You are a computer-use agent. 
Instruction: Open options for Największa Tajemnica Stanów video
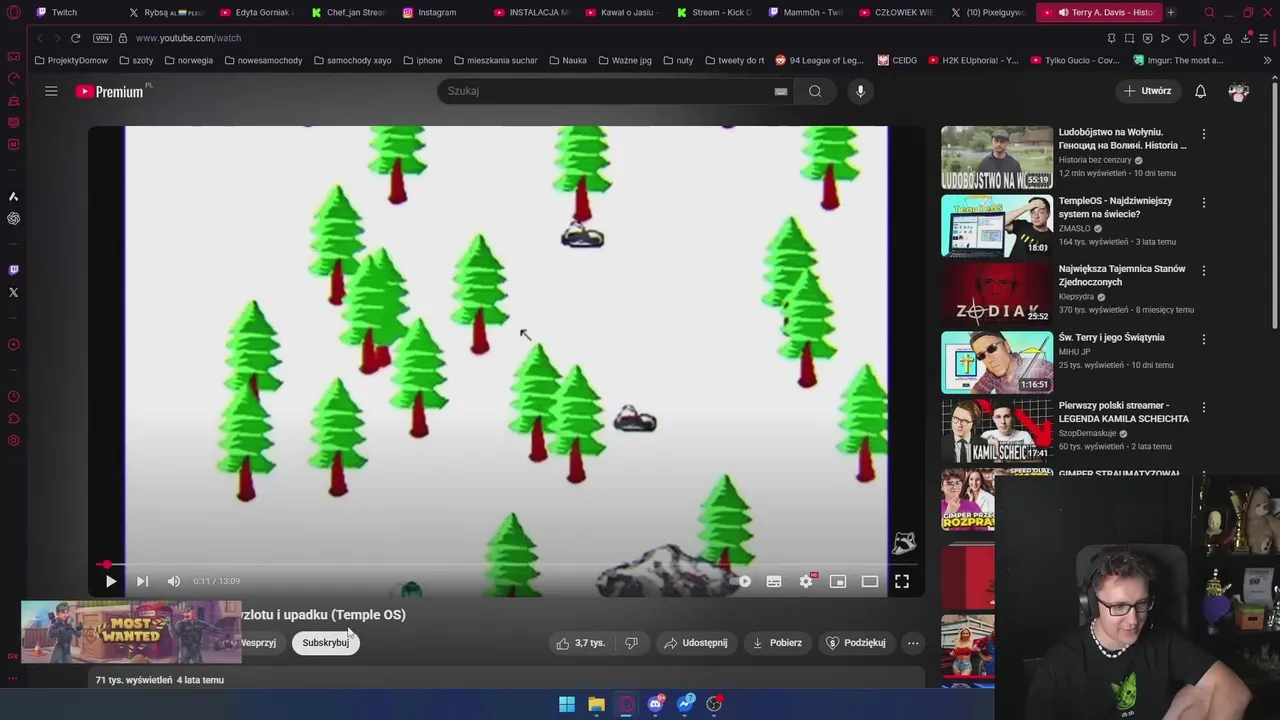coord(1204,271)
